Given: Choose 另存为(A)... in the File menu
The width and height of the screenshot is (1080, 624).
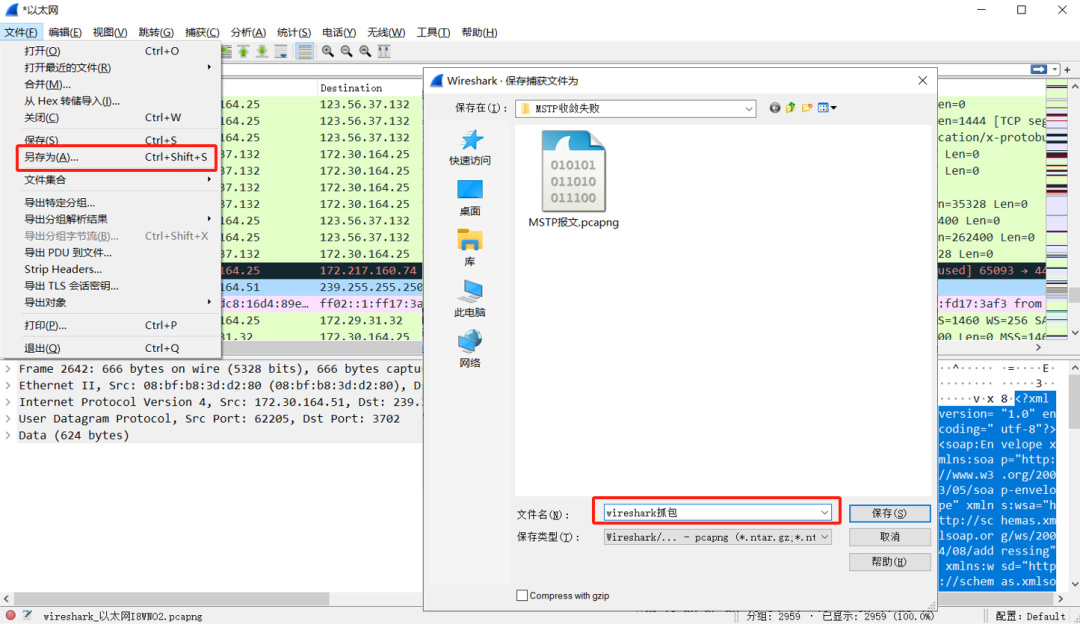Looking at the screenshot, I should tap(116, 158).
